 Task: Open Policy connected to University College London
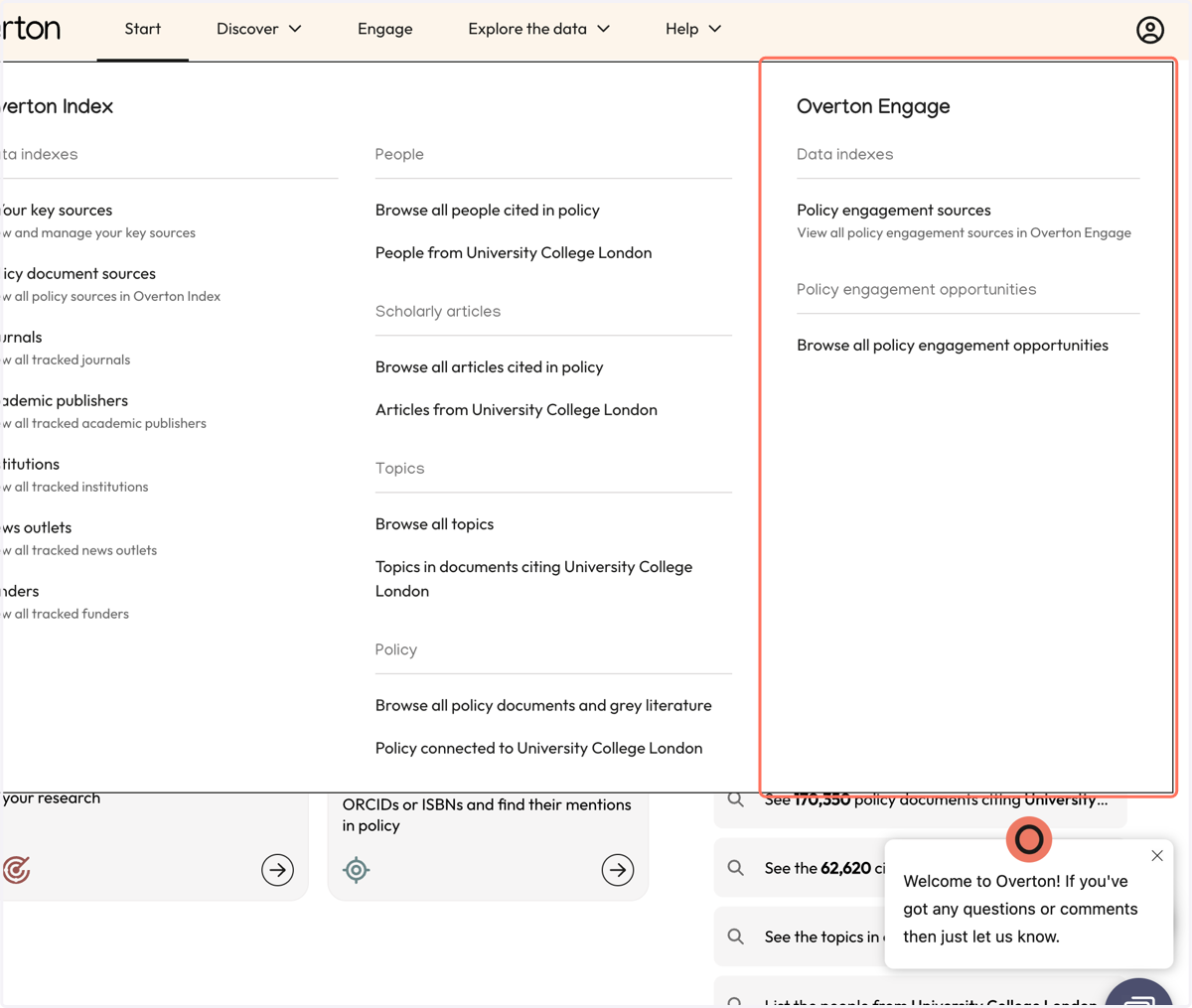click(538, 748)
